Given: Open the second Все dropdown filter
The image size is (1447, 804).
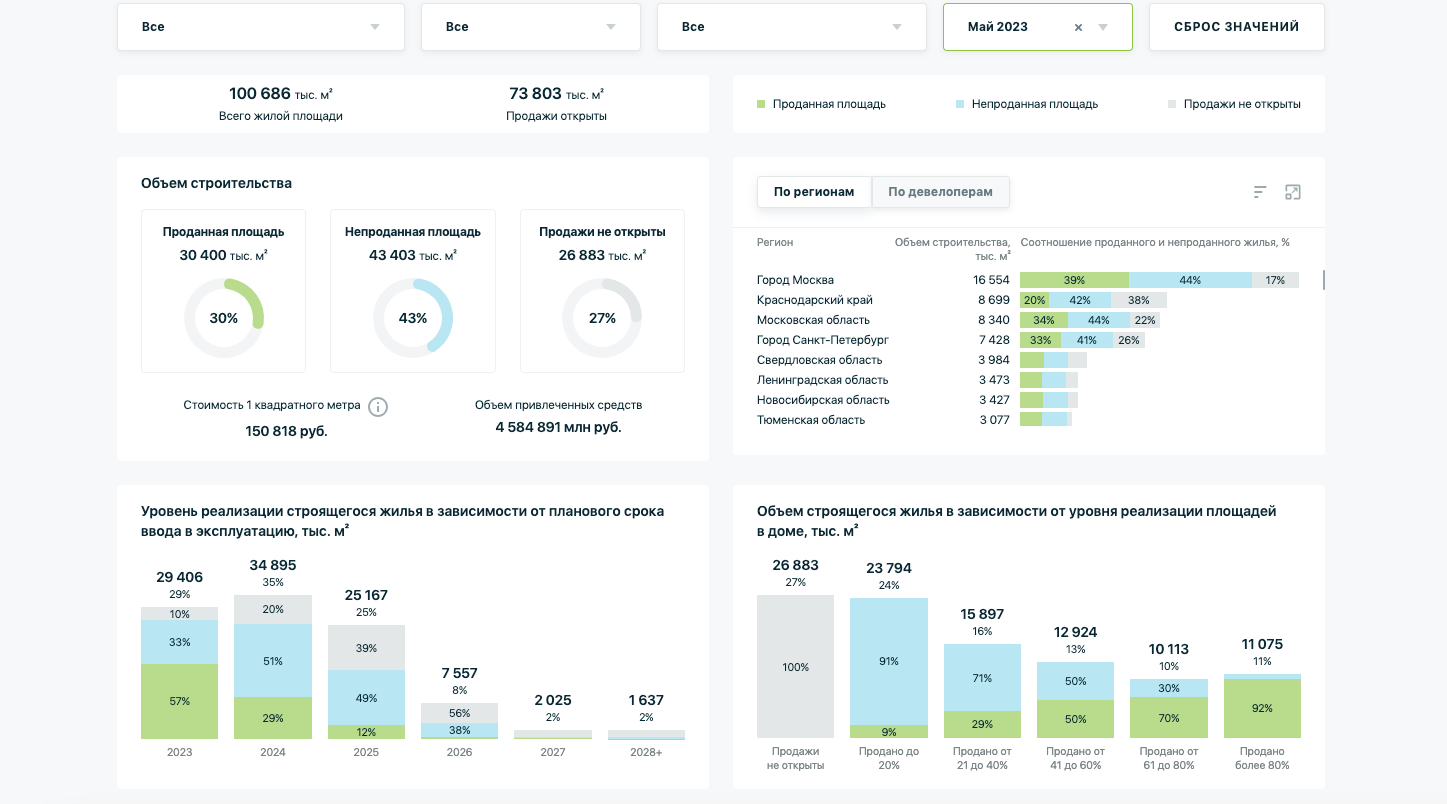Looking at the screenshot, I should click(530, 27).
